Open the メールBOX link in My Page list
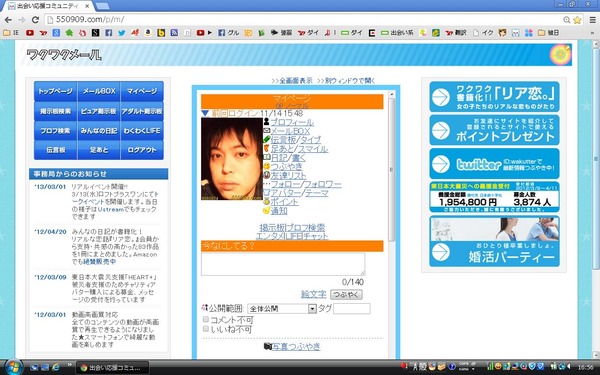Screen dimensions: 600x375 click(x=290, y=131)
